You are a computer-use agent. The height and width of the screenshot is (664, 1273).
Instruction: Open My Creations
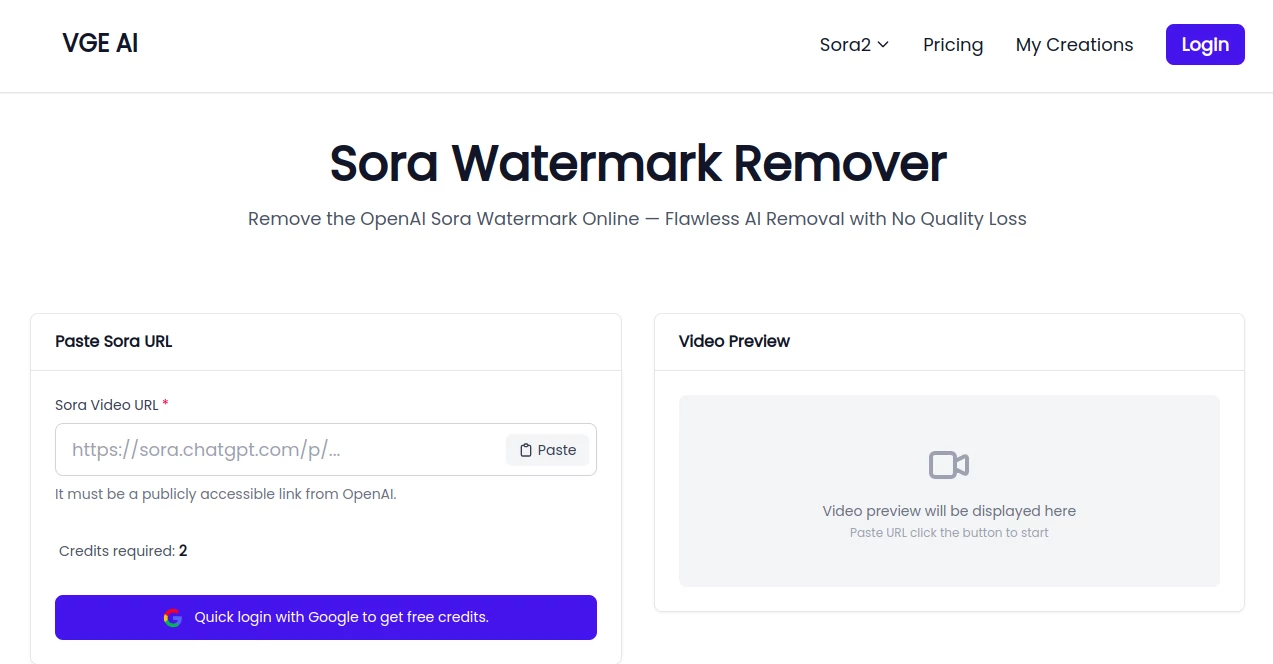pos(1074,44)
